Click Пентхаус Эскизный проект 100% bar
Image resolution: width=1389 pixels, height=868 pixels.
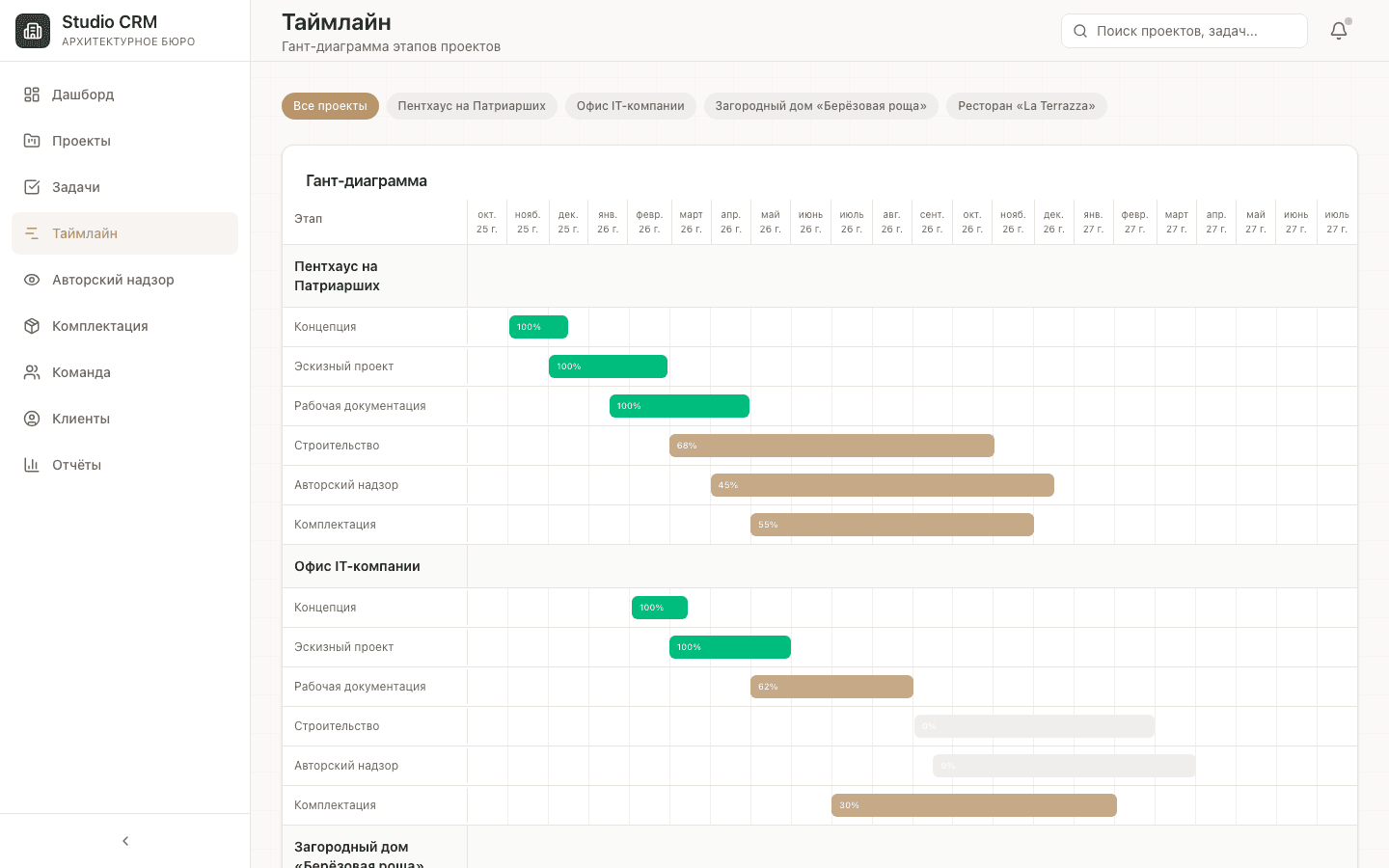608,366
